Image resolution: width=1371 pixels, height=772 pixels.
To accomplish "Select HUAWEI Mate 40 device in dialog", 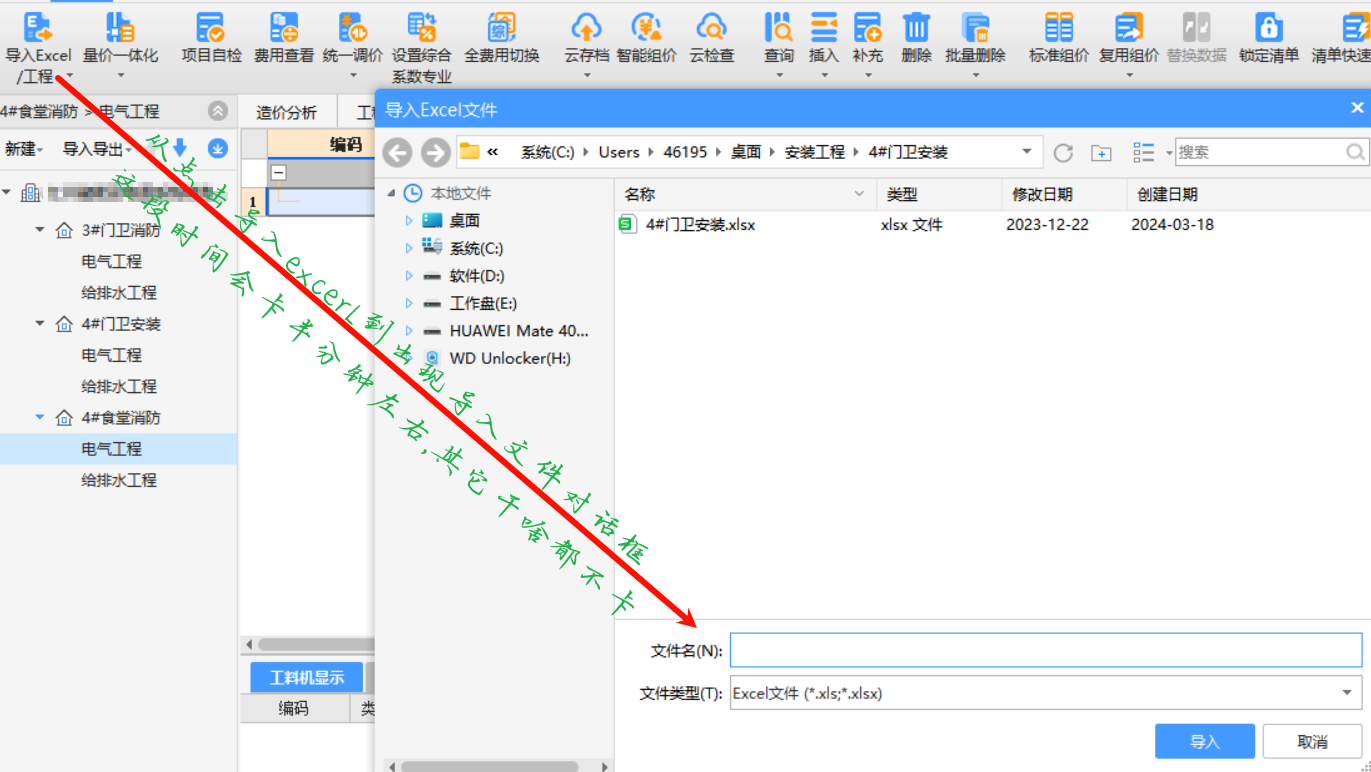I will 519,331.
